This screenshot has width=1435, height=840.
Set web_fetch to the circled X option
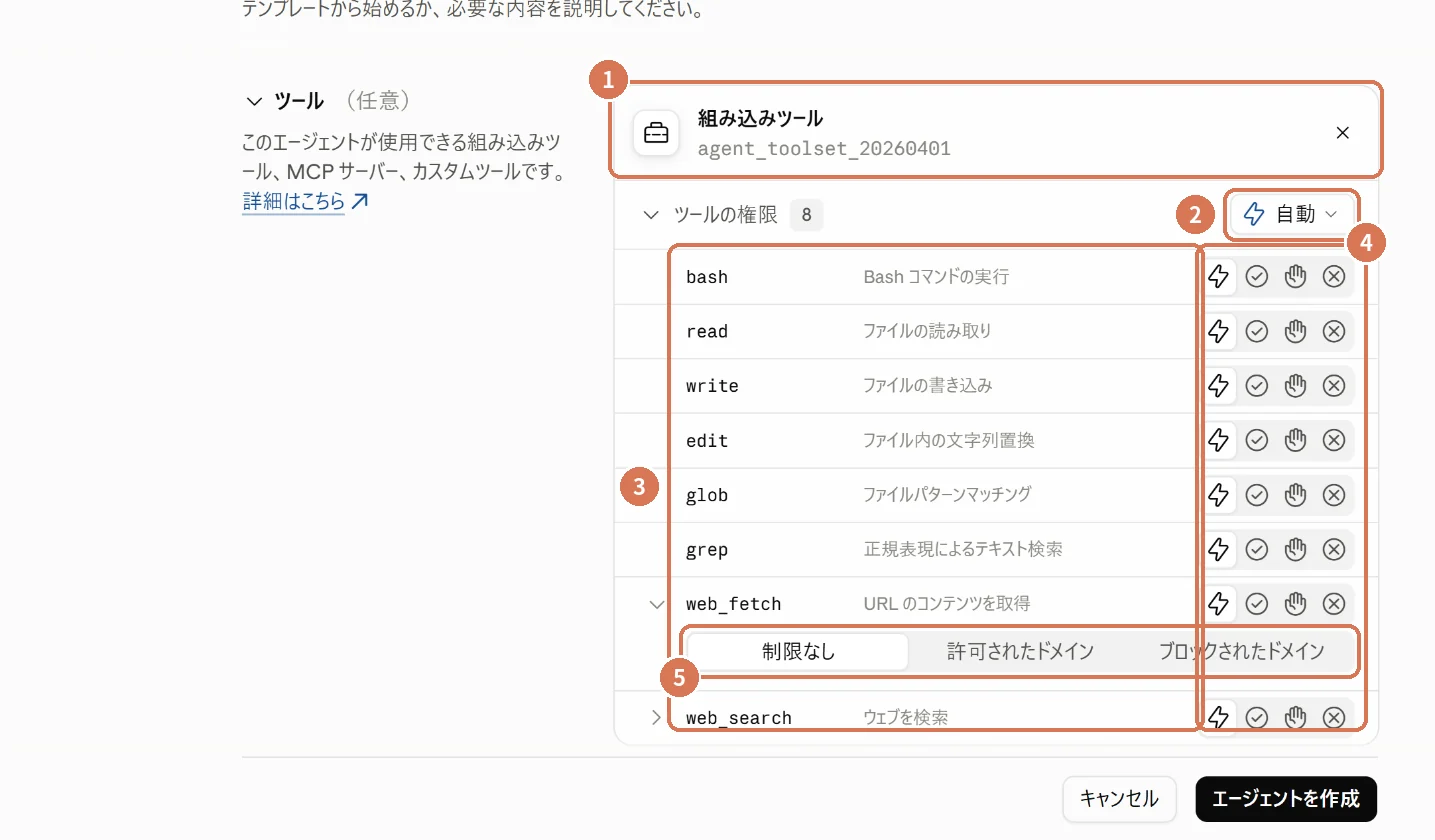[x=1334, y=604]
